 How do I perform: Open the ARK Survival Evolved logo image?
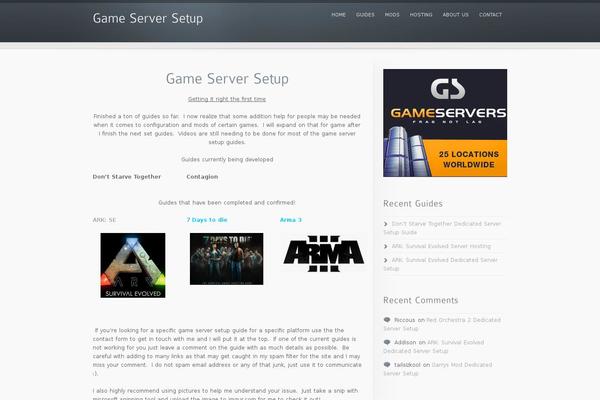pos(133,265)
